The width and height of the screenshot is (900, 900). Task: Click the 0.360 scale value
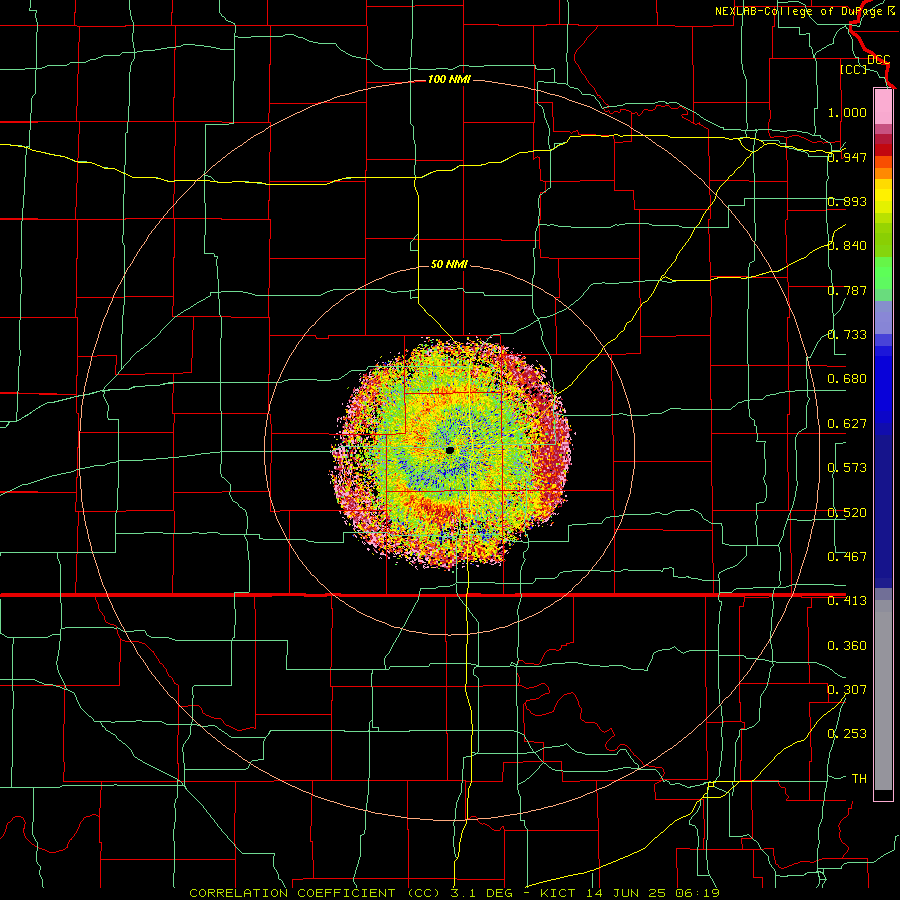click(847, 646)
